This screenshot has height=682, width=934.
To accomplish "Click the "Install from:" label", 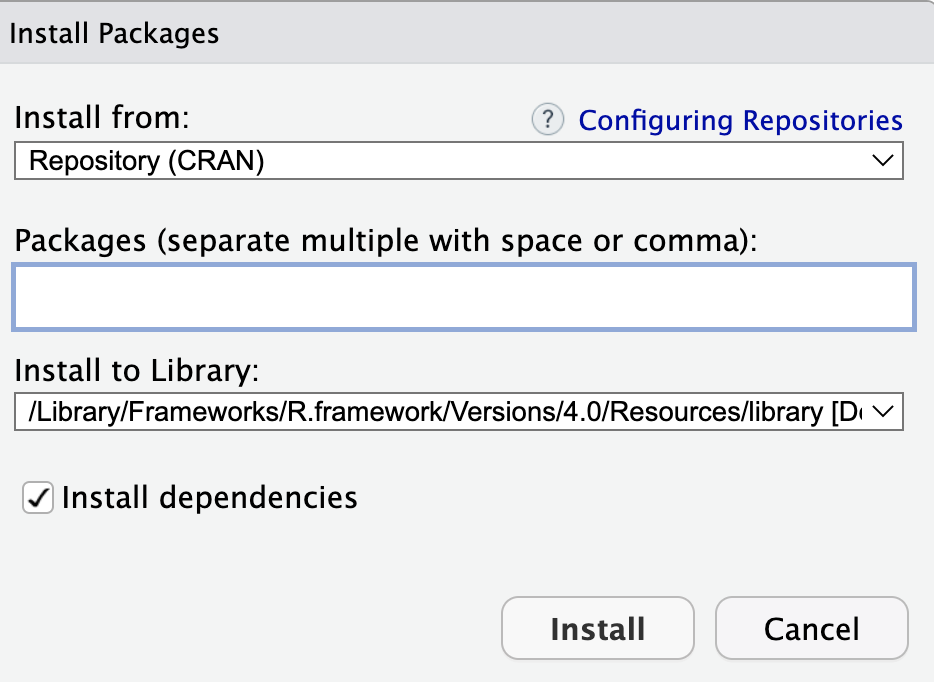I will (101, 118).
